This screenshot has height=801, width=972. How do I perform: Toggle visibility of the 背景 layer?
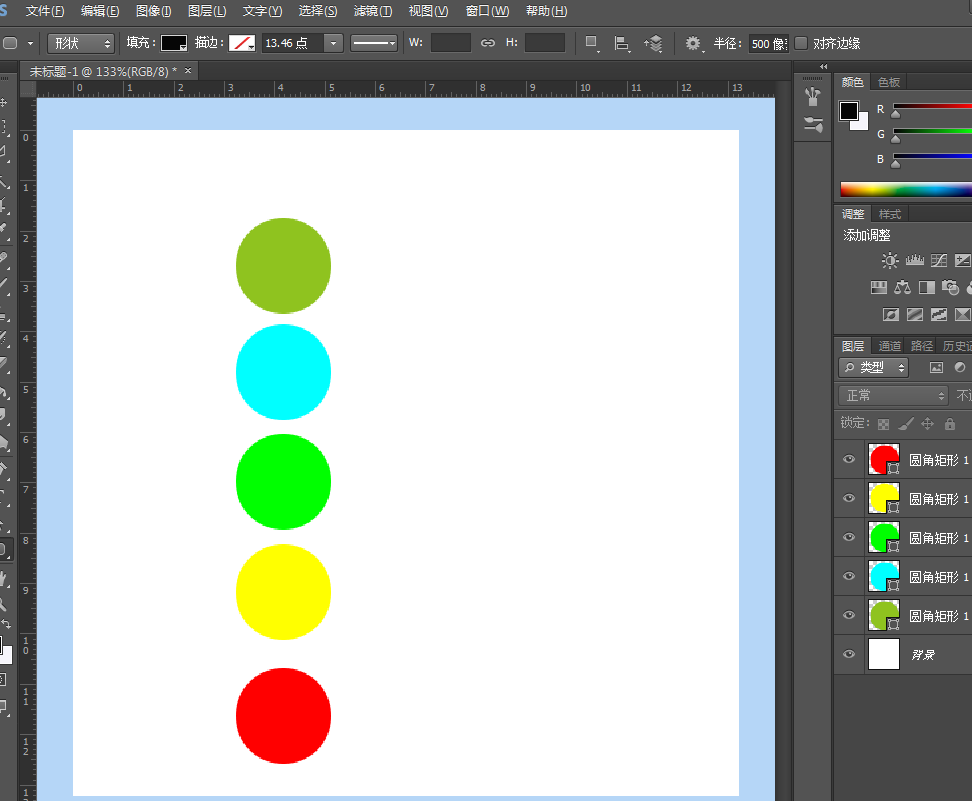coord(849,654)
